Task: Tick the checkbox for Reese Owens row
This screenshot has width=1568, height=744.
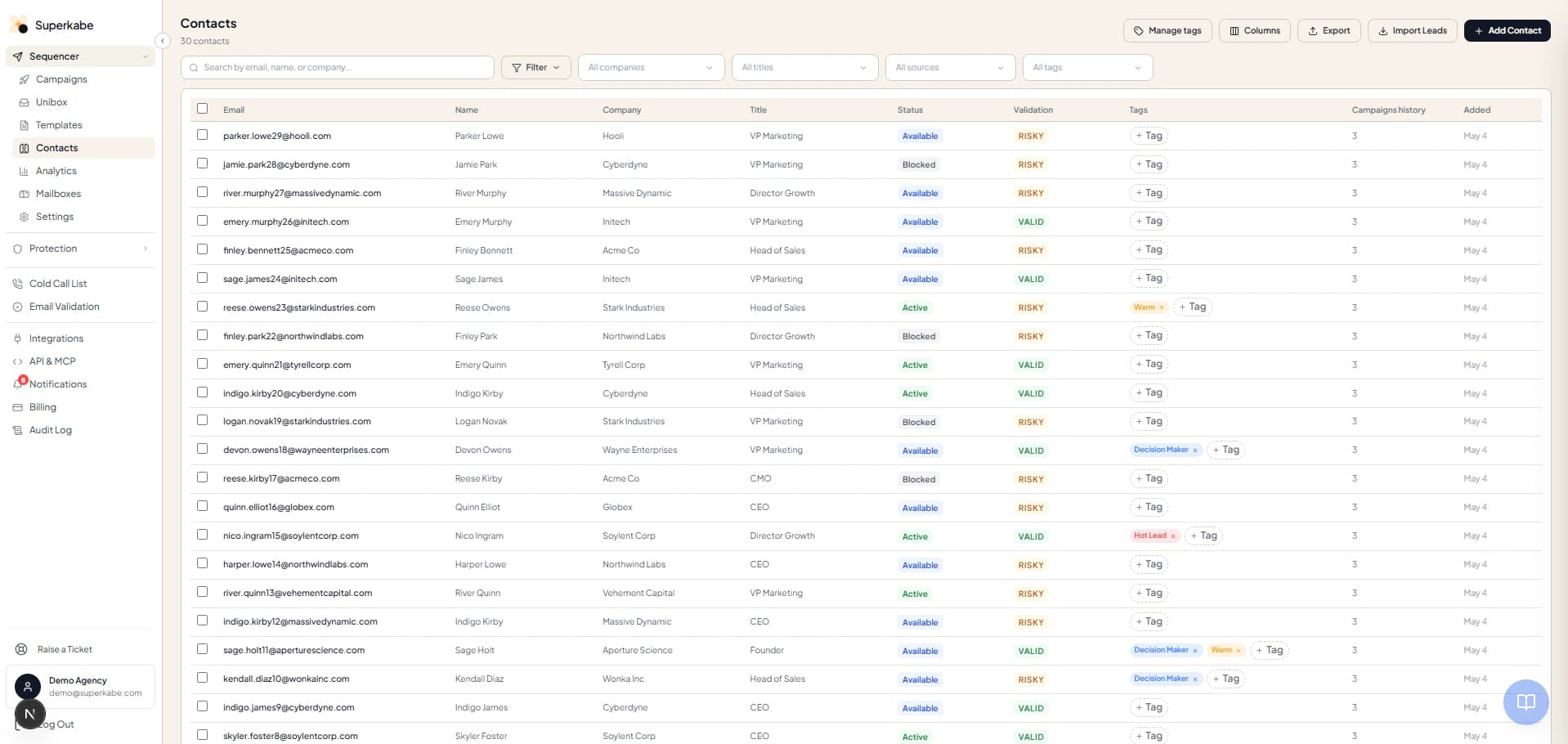Action: [202, 307]
